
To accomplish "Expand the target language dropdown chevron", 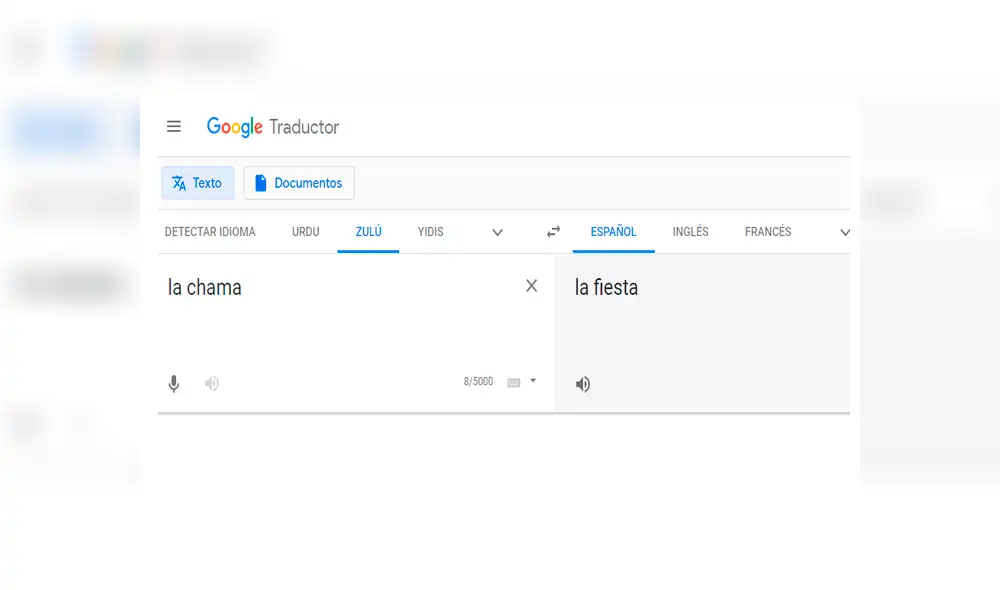I will click(845, 231).
